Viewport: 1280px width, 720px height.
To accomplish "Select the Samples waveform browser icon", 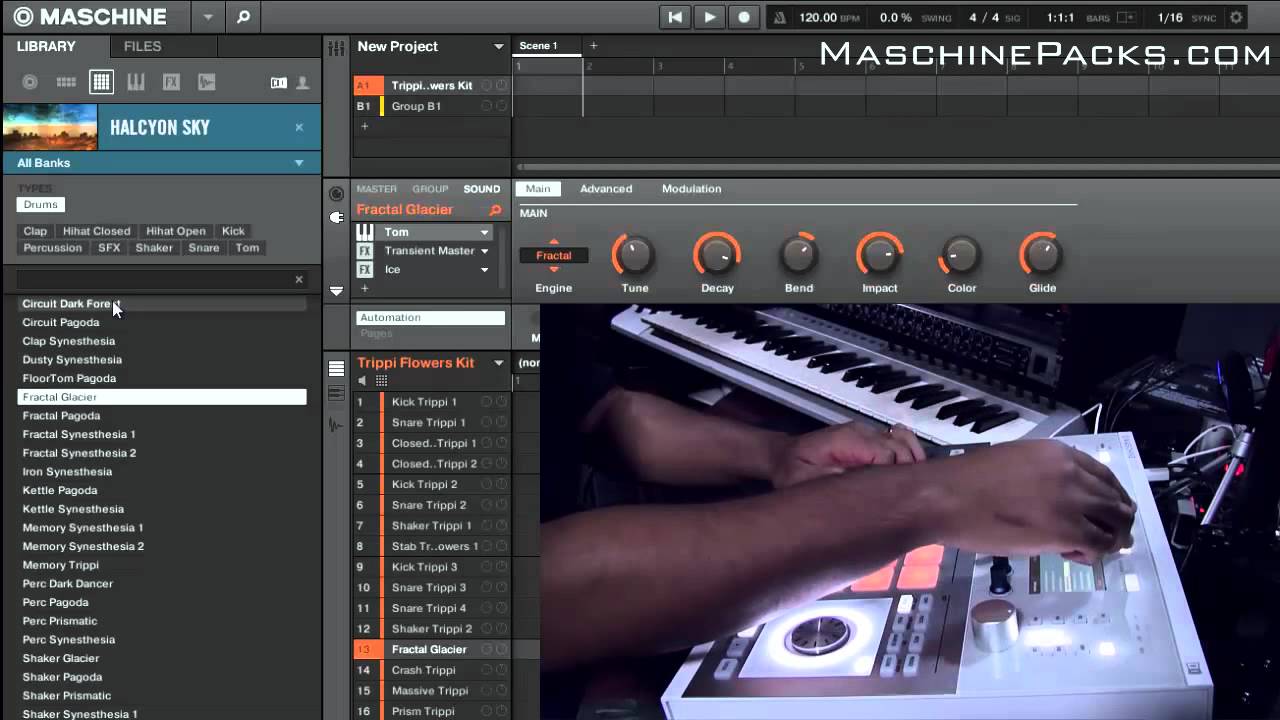I will (x=206, y=82).
